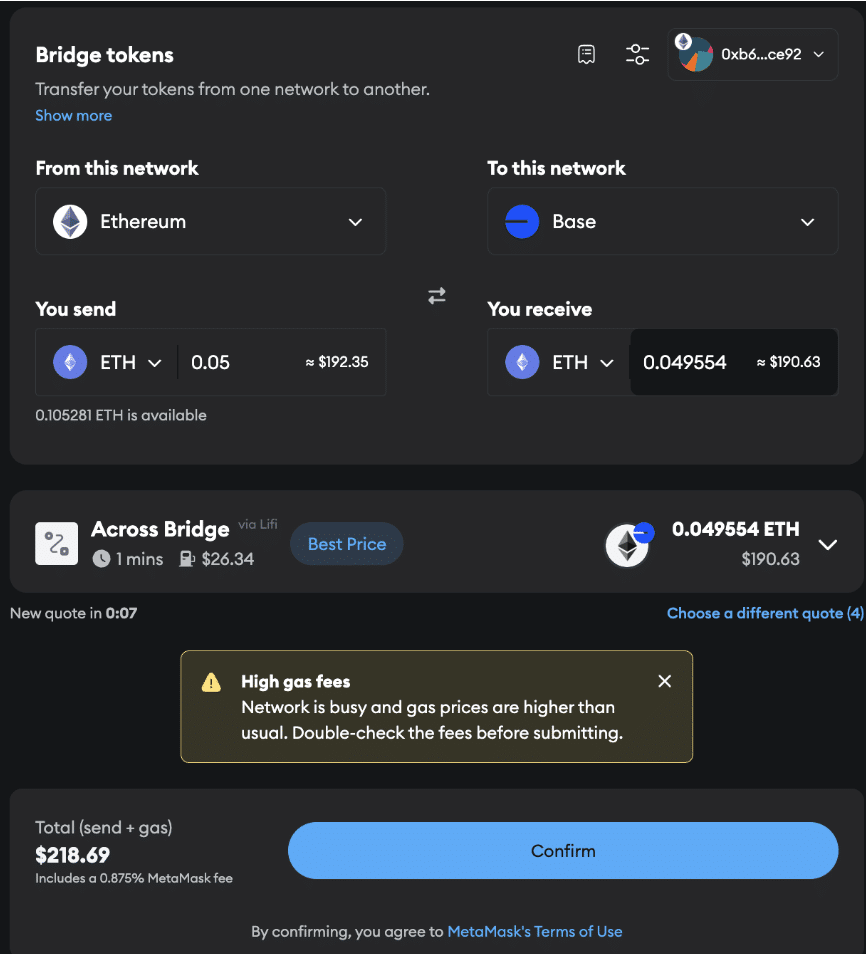The height and width of the screenshot is (954, 866).
Task: Open the account selector 0xb6...ce92
Action: click(753, 54)
